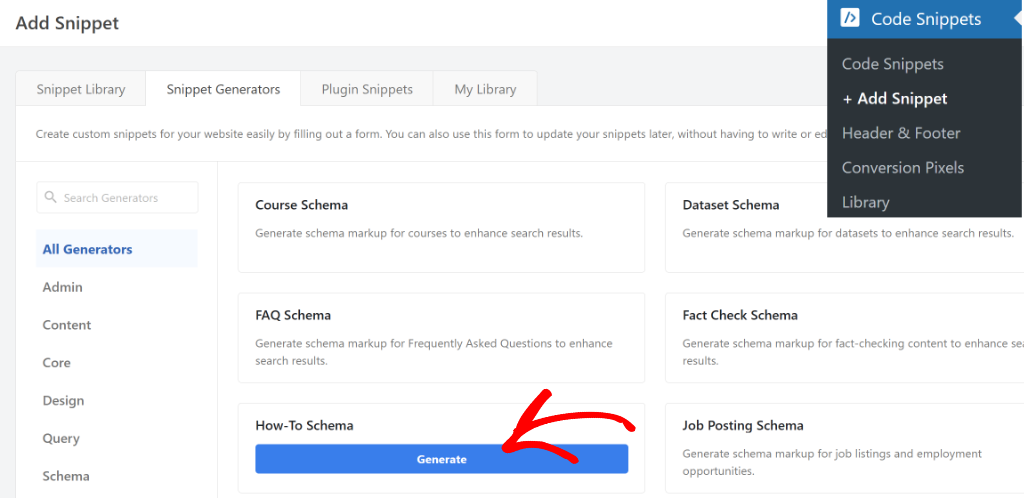Open the FAQ Schema generator card
Screen dimensions: 1024x498
pos(441,337)
